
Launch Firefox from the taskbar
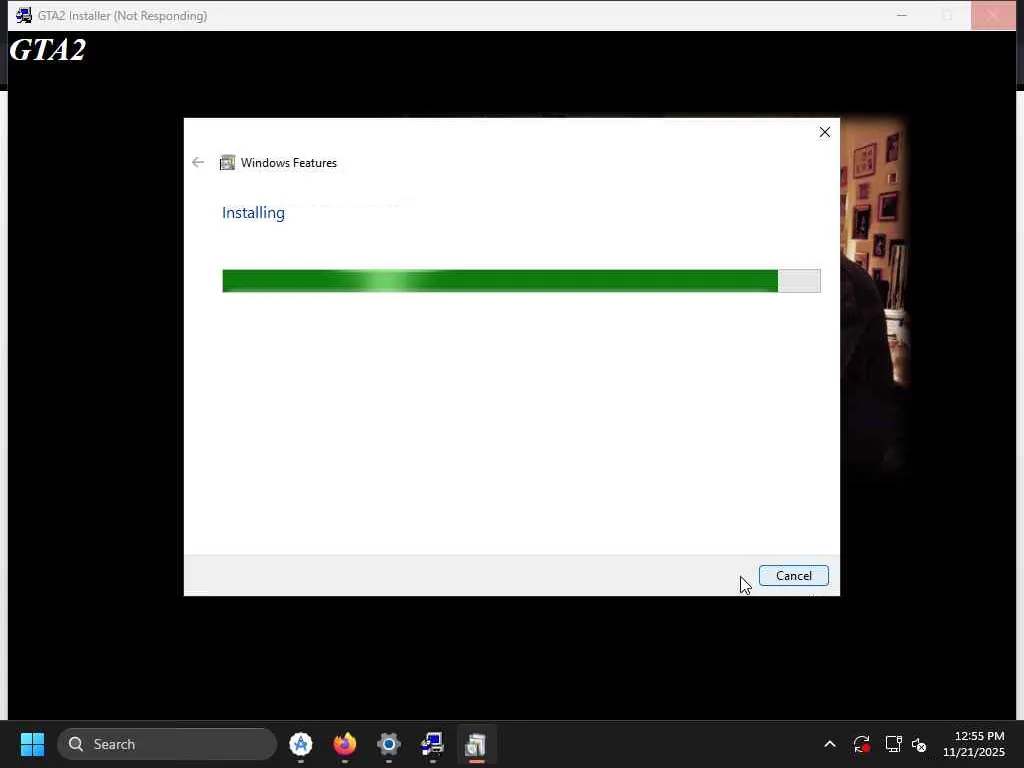[x=345, y=744]
